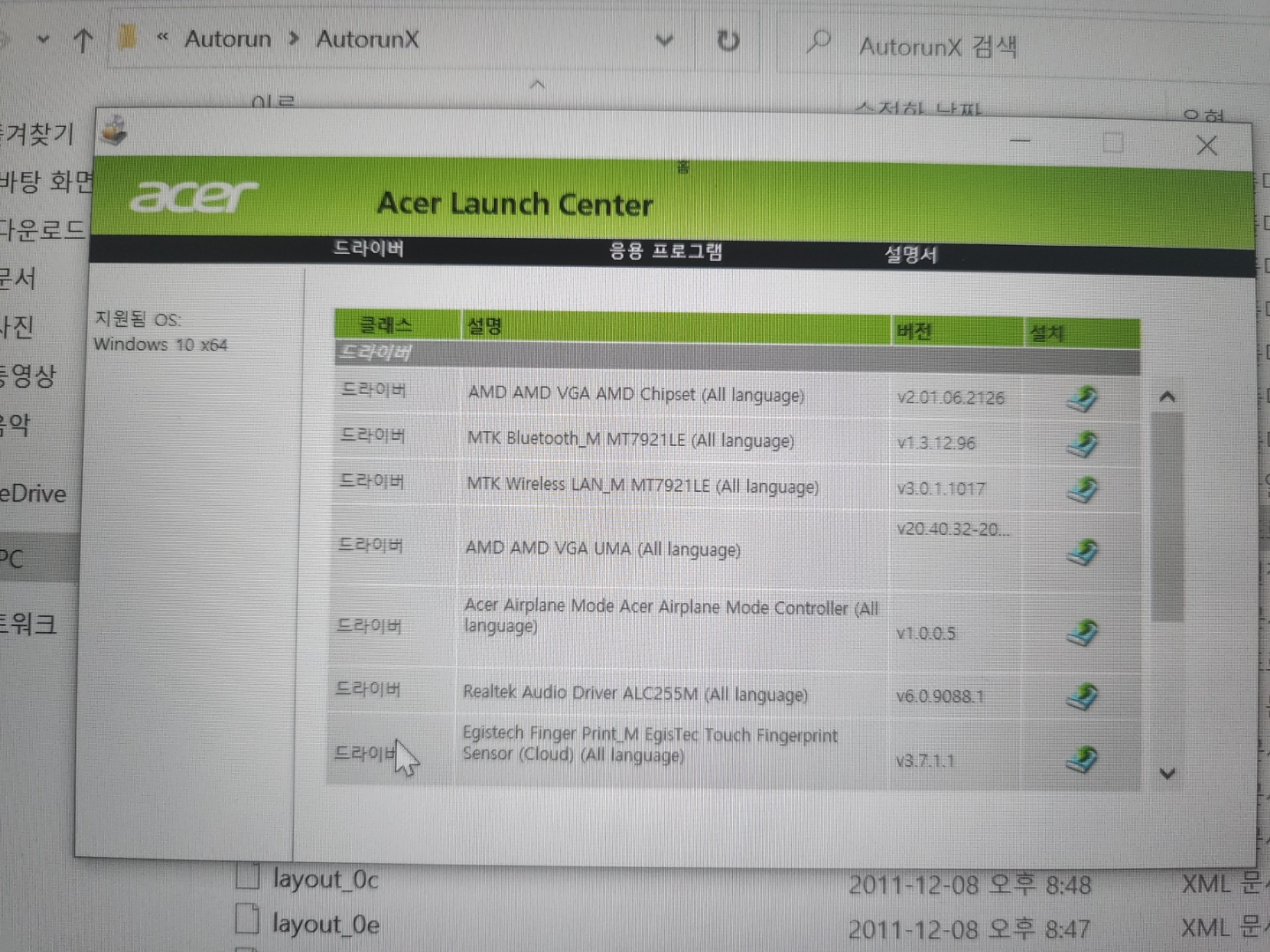
Task: Select layout_0c file in File Explorer
Action: [325, 880]
